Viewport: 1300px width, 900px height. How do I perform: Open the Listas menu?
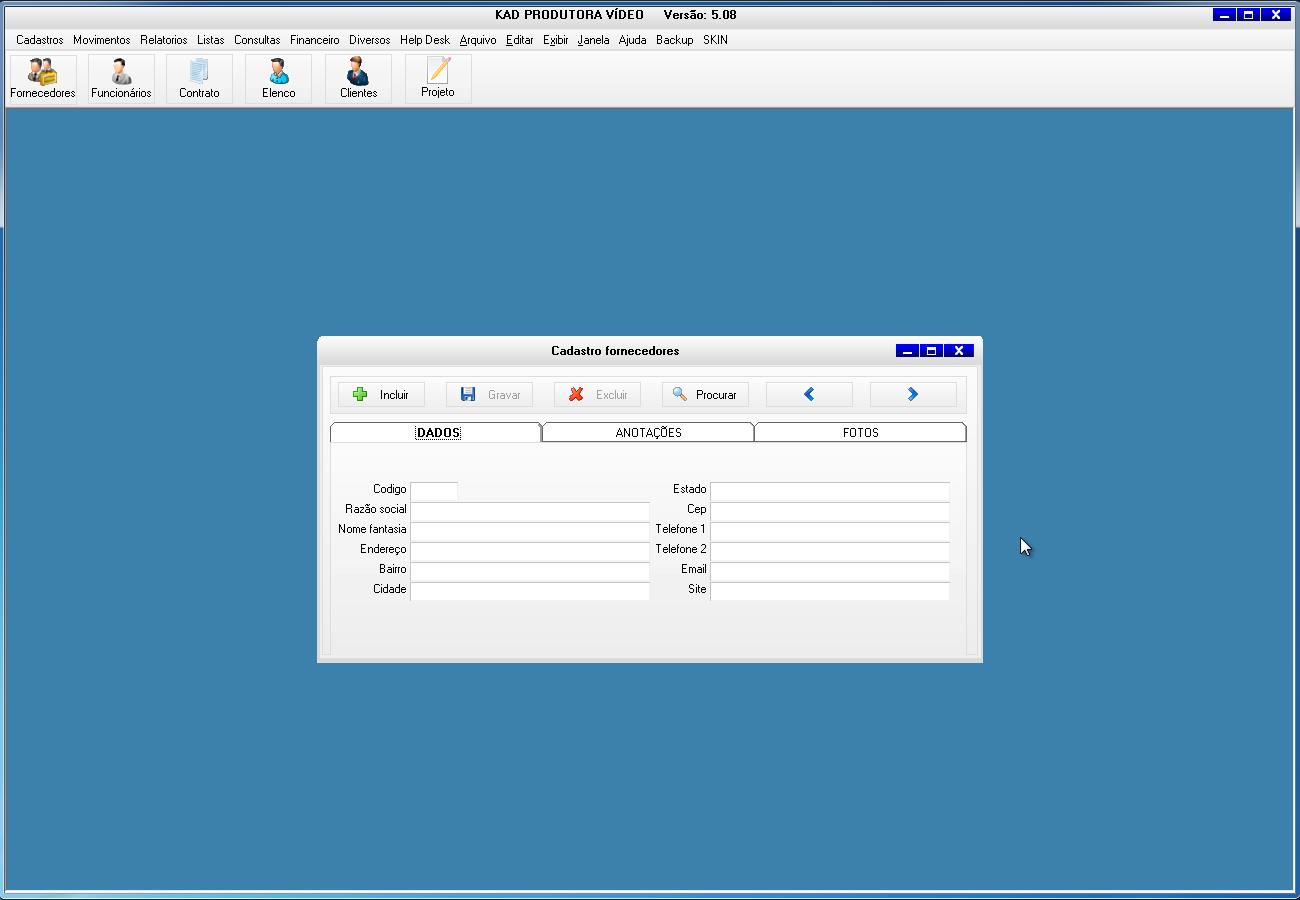(x=211, y=40)
